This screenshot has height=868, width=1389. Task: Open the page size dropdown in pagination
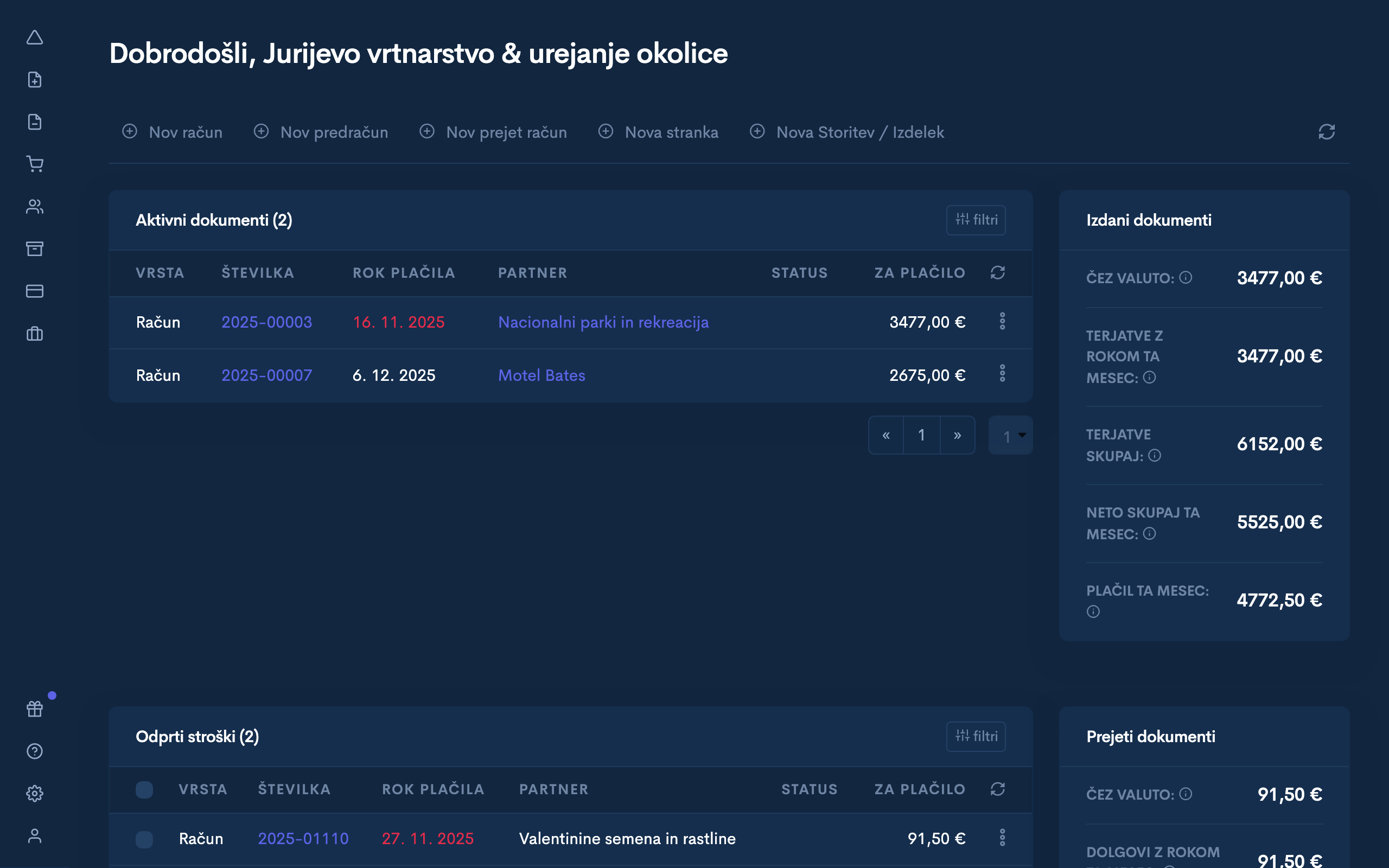[x=1011, y=435]
